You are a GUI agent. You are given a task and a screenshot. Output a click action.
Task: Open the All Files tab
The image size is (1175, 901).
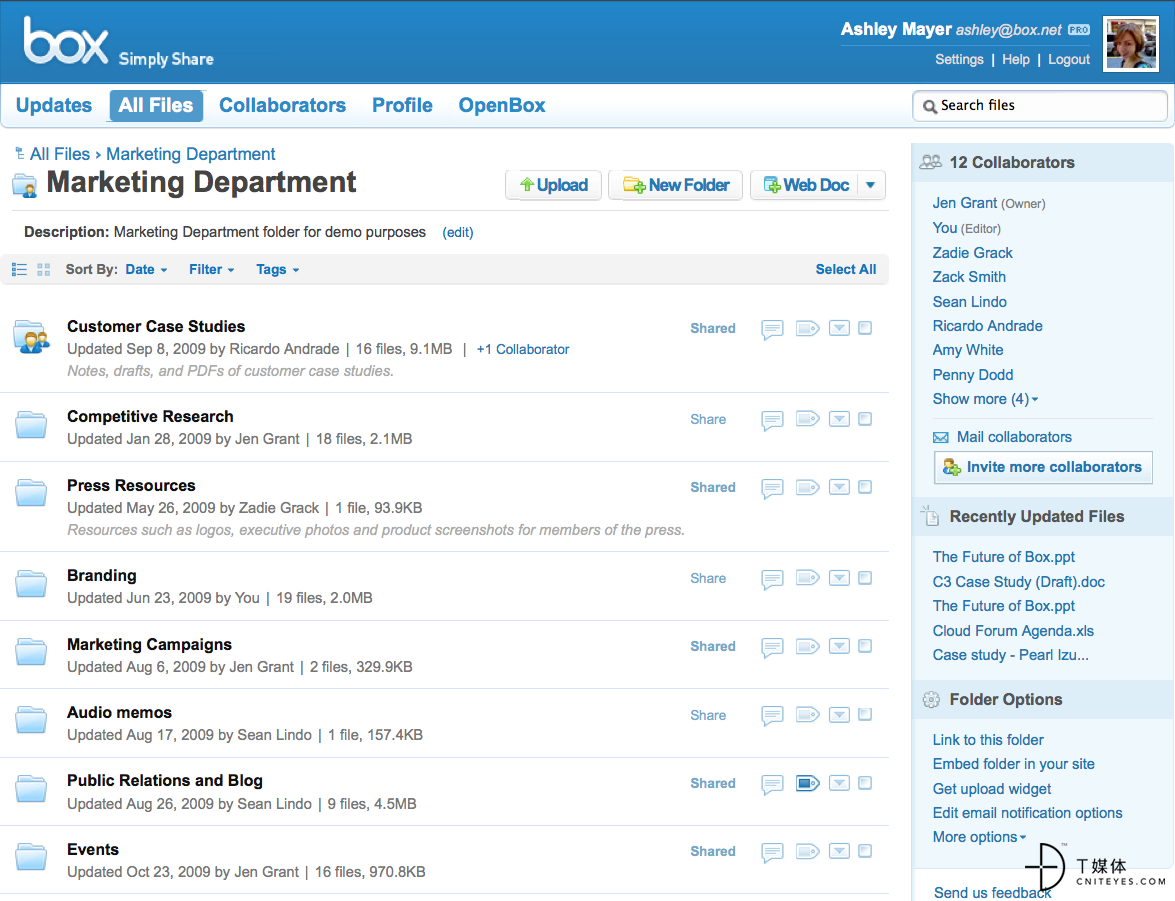(156, 106)
